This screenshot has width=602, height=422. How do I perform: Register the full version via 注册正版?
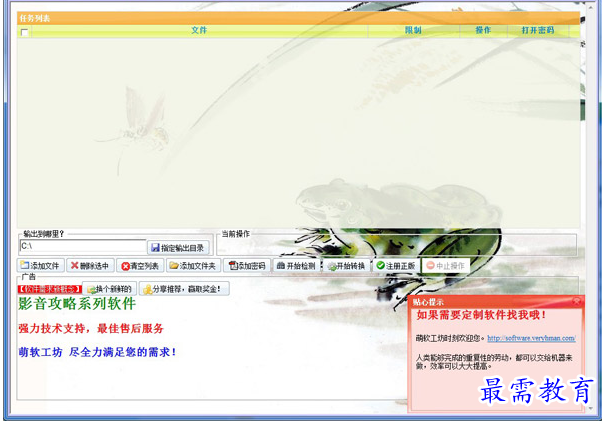click(396, 265)
